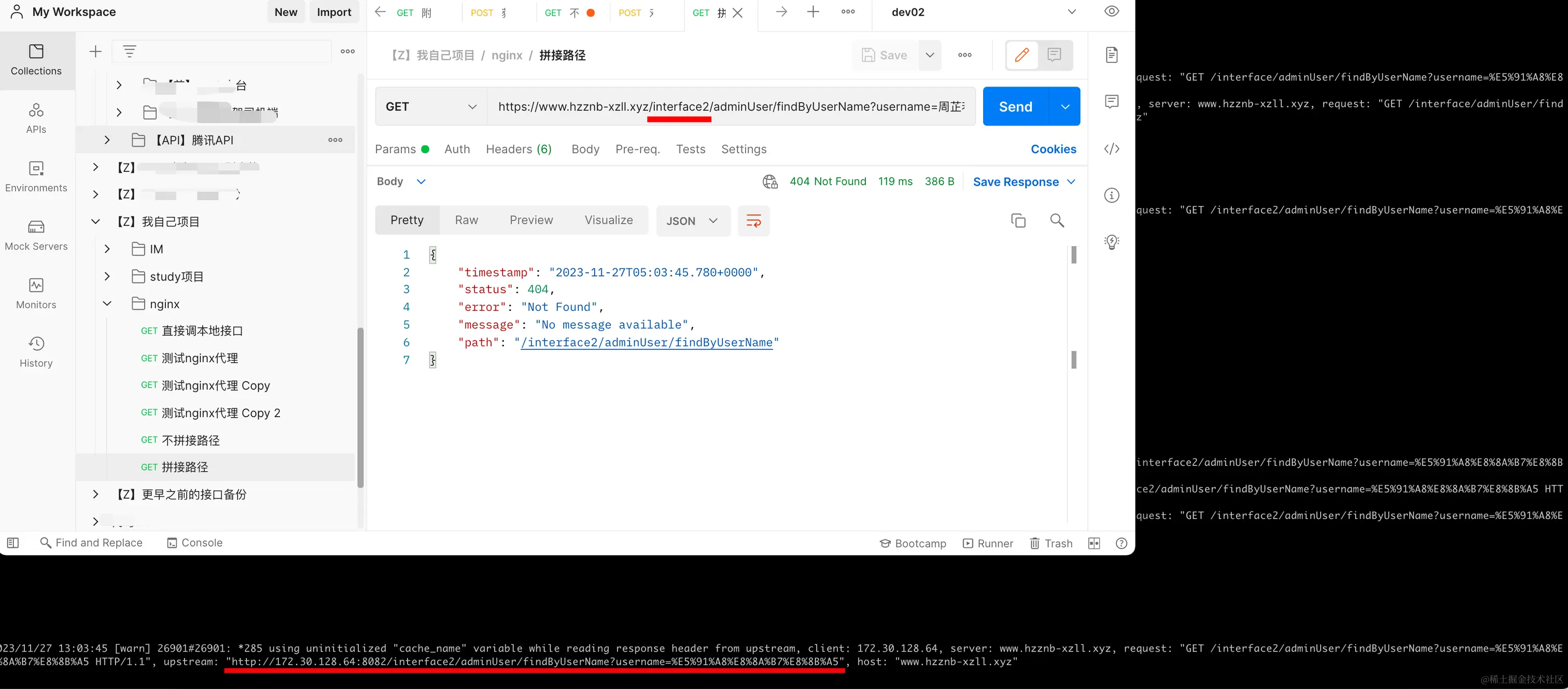
Task: Click the request URL input field
Action: [731, 106]
